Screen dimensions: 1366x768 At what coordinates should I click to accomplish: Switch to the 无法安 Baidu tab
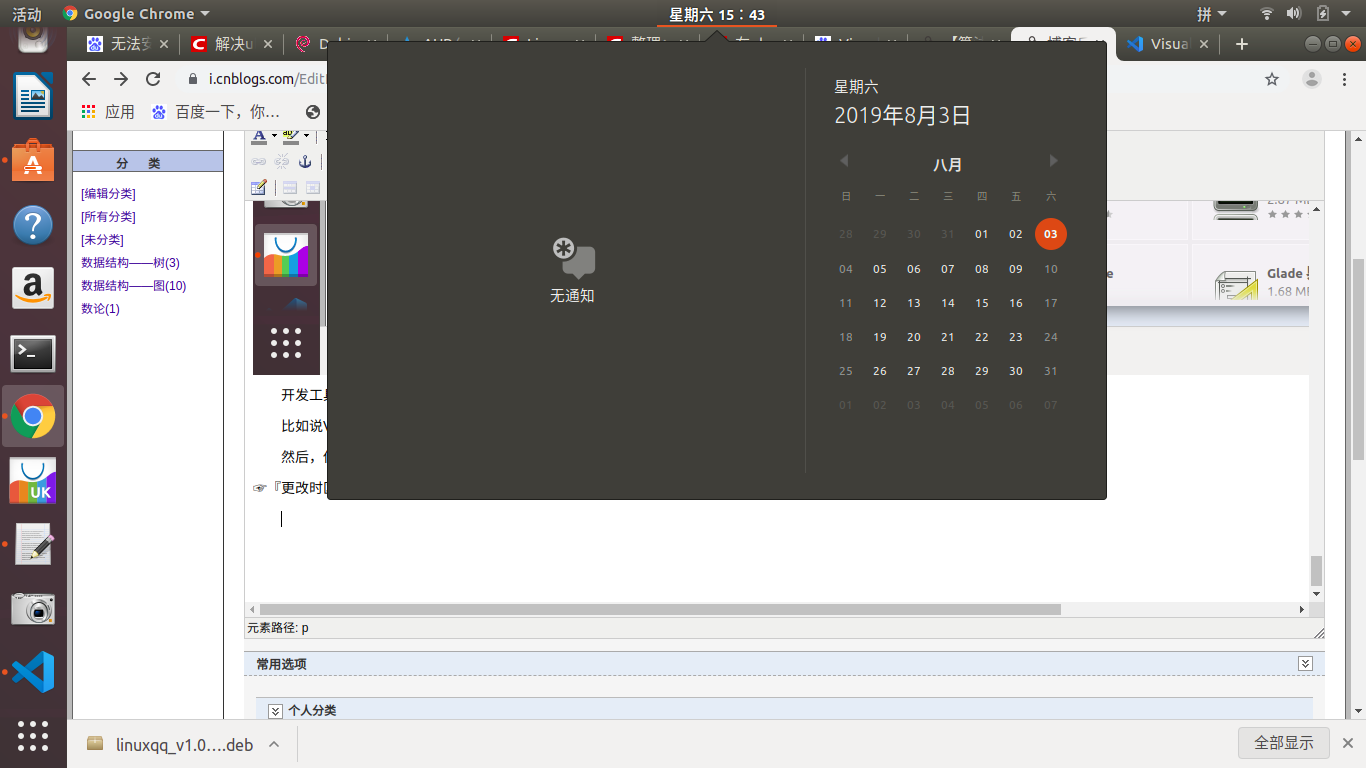[x=126, y=44]
